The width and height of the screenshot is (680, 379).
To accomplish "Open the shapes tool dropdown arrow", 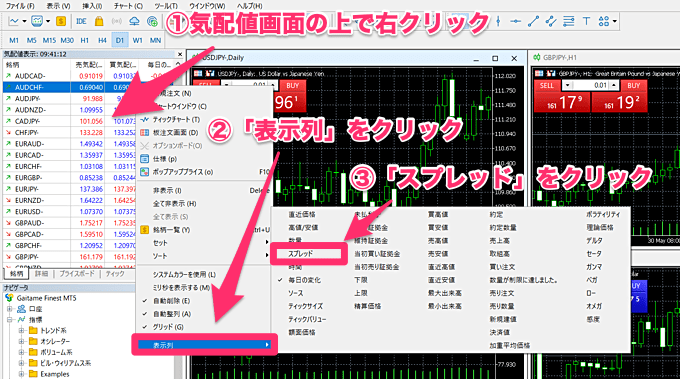I will pyautogui.click(x=615, y=21).
